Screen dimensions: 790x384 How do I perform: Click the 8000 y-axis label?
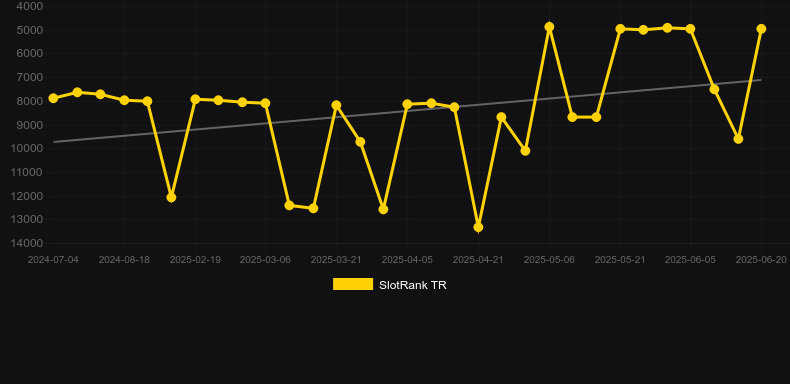pyautogui.click(x=30, y=101)
